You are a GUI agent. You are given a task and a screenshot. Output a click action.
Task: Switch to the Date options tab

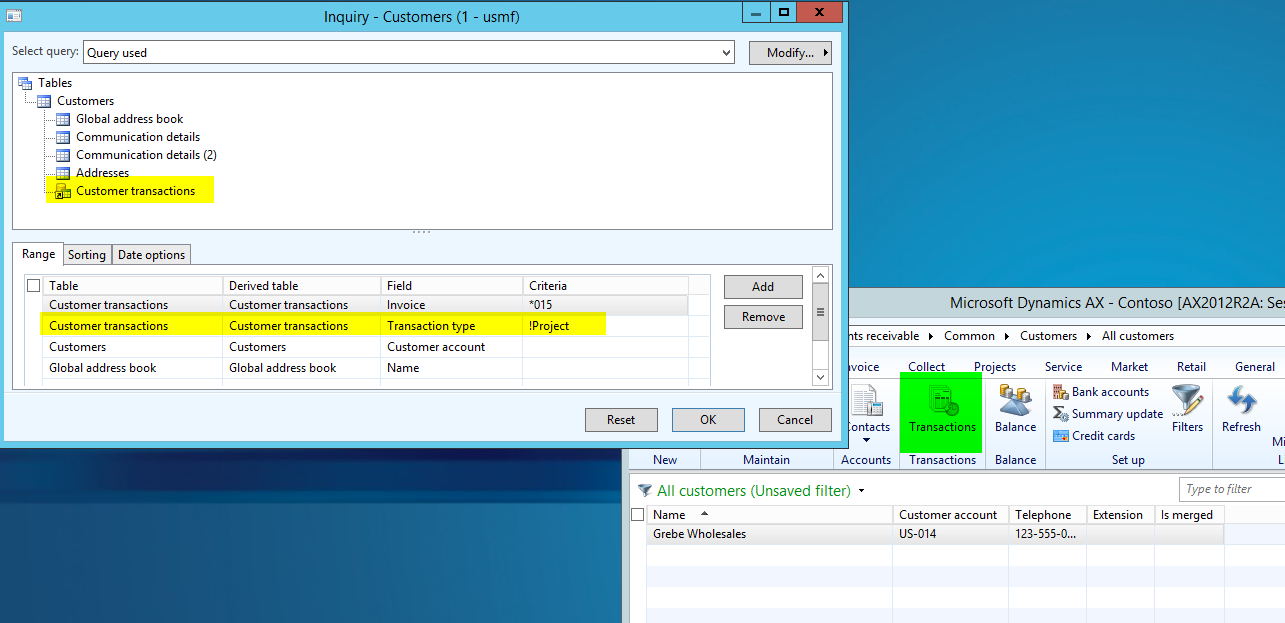[151, 255]
